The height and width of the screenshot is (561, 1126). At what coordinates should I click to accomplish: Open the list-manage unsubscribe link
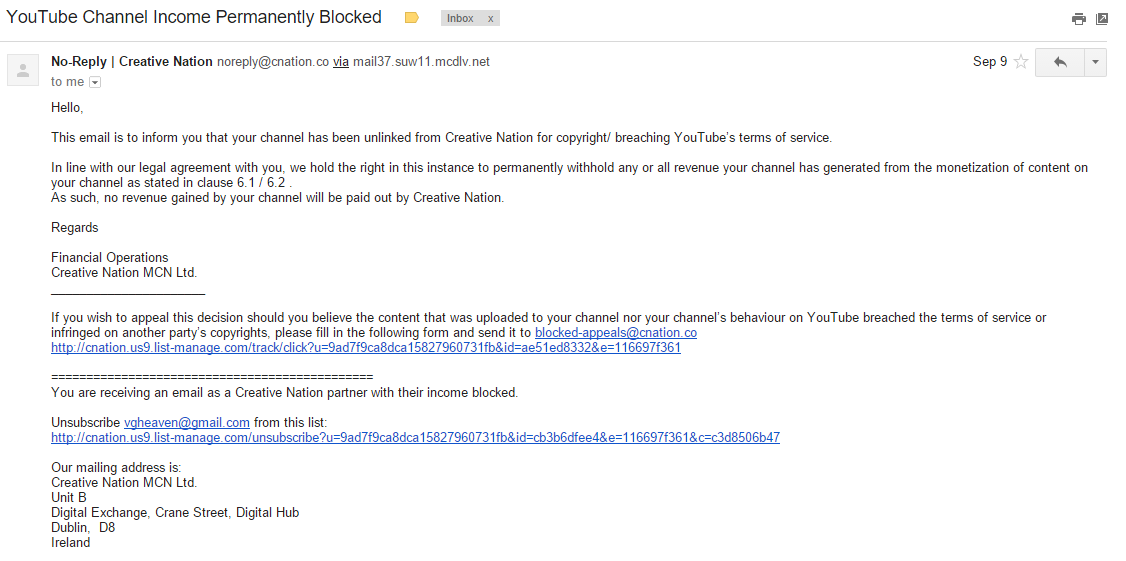(x=415, y=437)
